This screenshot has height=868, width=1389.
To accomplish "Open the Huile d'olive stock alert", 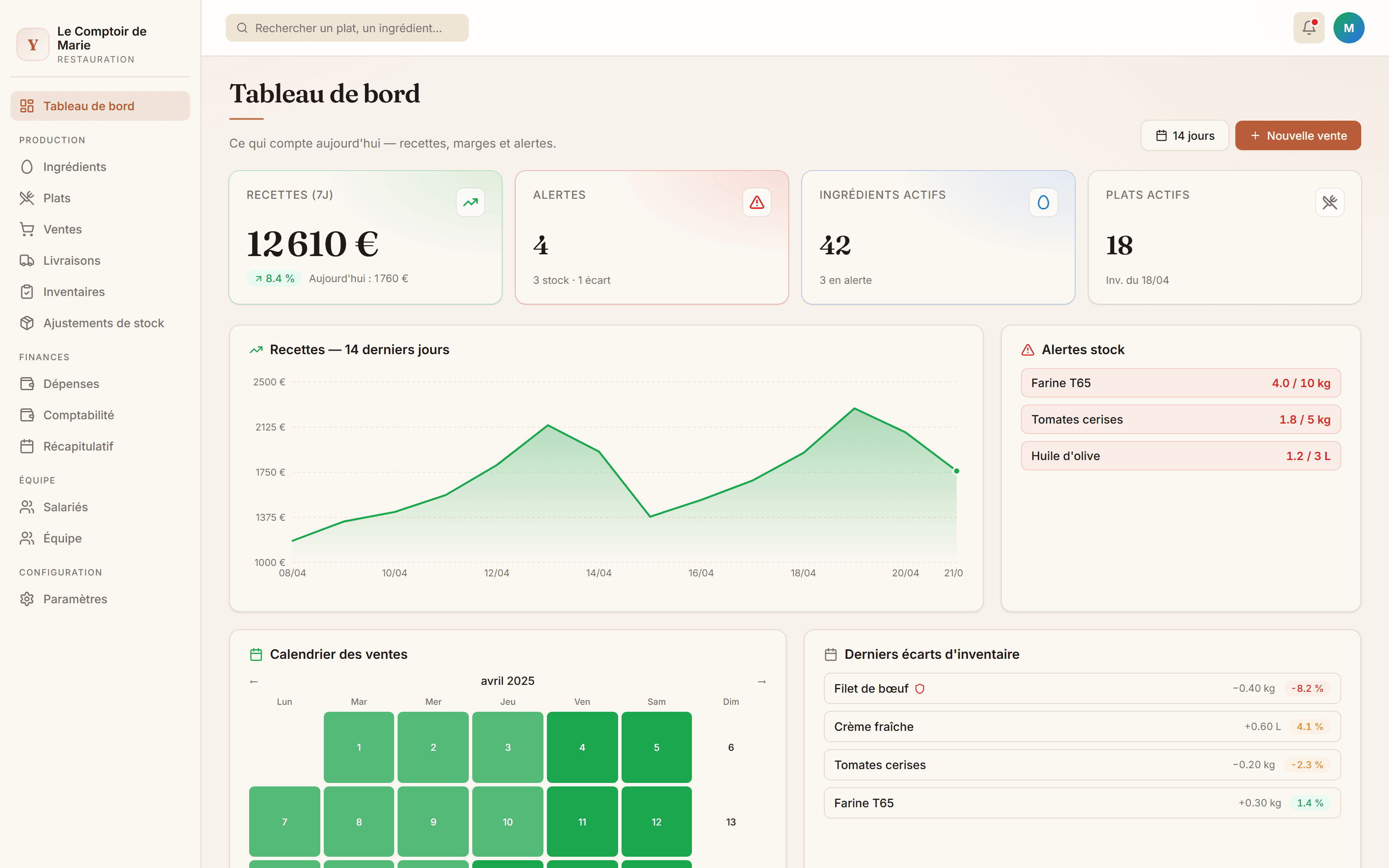I will click(x=1181, y=456).
